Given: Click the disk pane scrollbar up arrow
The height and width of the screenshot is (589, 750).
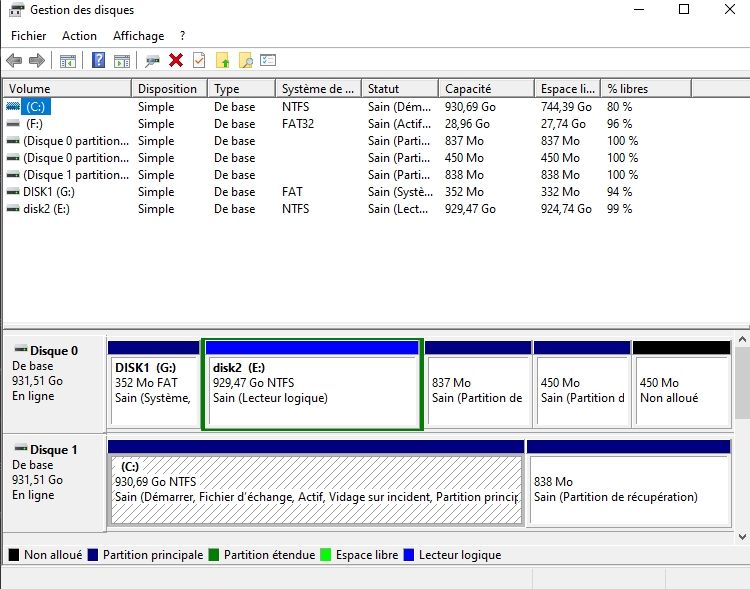Looking at the screenshot, I should point(742,339).
